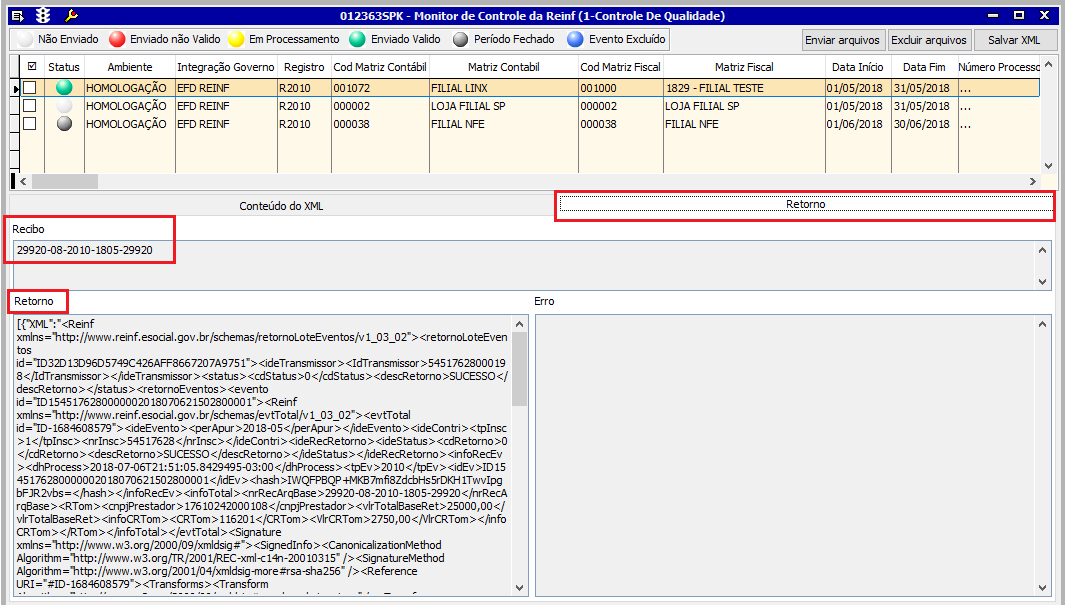This screenshot has width=1065, height=605.
Task: Select the cell '001072' in the table
Action: (x=380, y=88)
